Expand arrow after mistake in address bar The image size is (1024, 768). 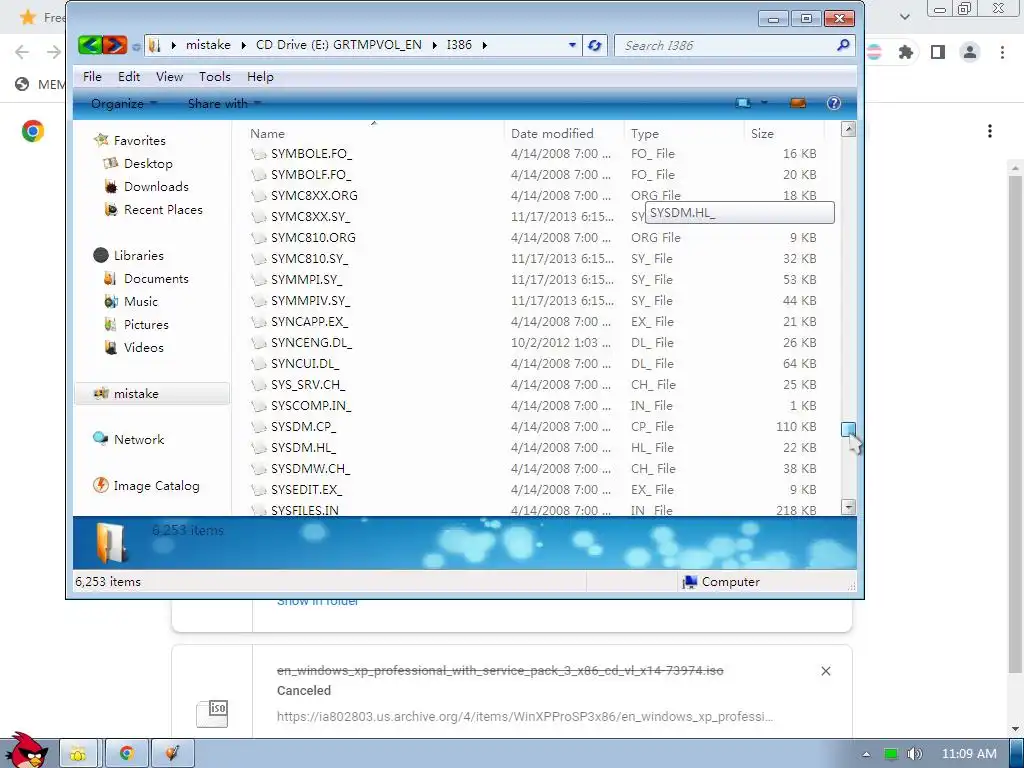coord(243,45)
